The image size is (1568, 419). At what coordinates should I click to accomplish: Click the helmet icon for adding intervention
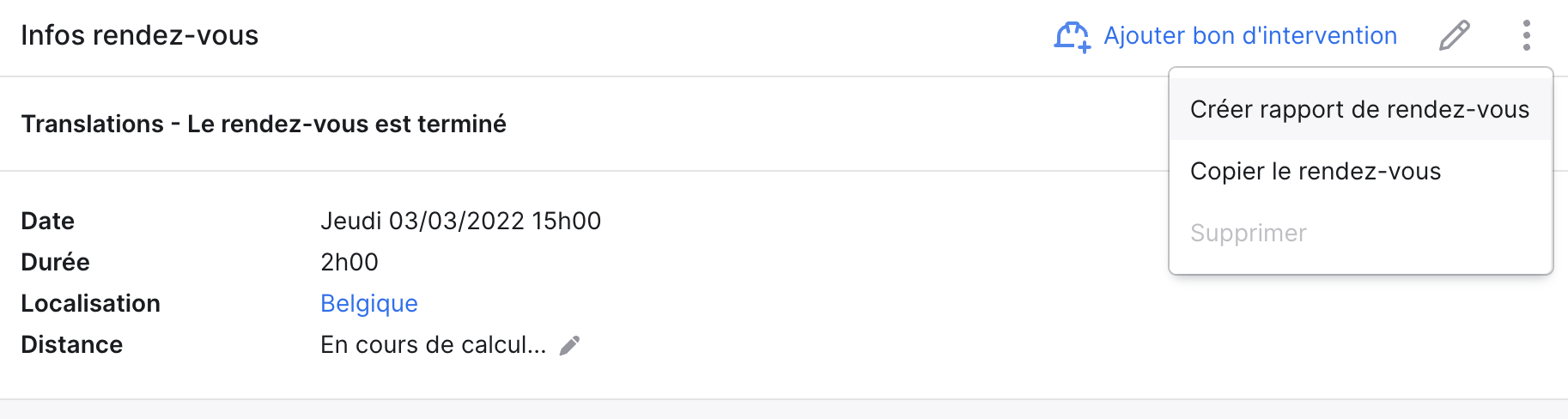coord(1073,37)
